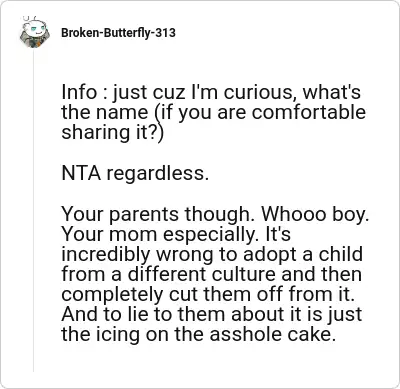This screenshot has width=400, height=389.
Task: Click the word "regardless." after NTA
Action: 157,174
